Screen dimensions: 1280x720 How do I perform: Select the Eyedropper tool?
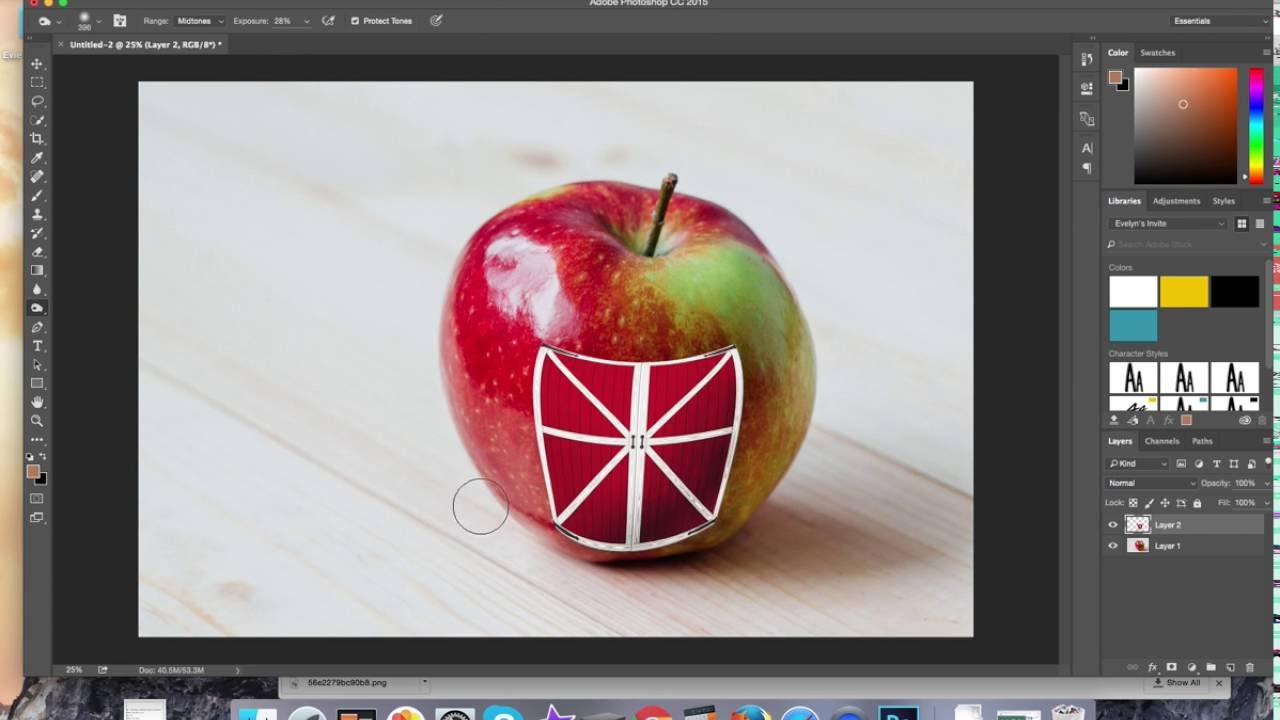37,158
